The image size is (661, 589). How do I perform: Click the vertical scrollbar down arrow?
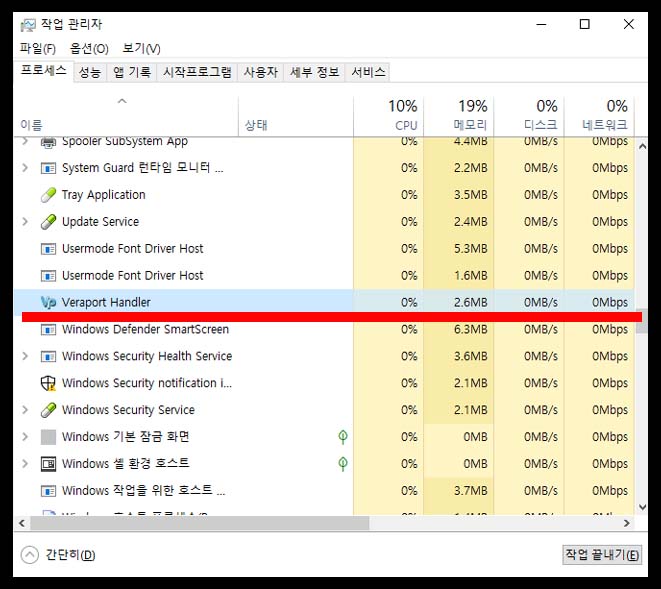pyautogui.click(x=642, y=507)
